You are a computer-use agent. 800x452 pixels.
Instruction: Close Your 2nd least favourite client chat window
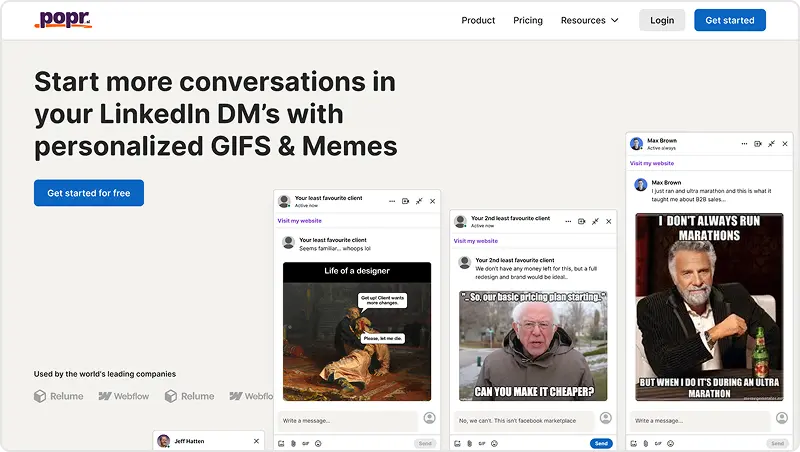click(x=608, y=221)
